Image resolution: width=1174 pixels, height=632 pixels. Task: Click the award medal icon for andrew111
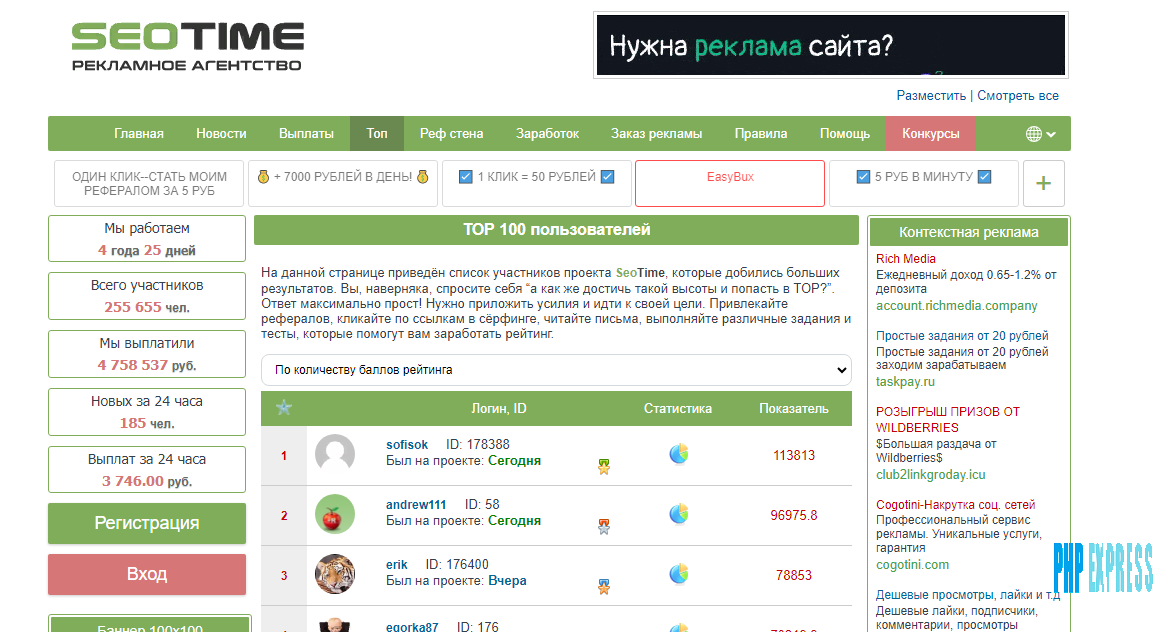coord(603,527)
